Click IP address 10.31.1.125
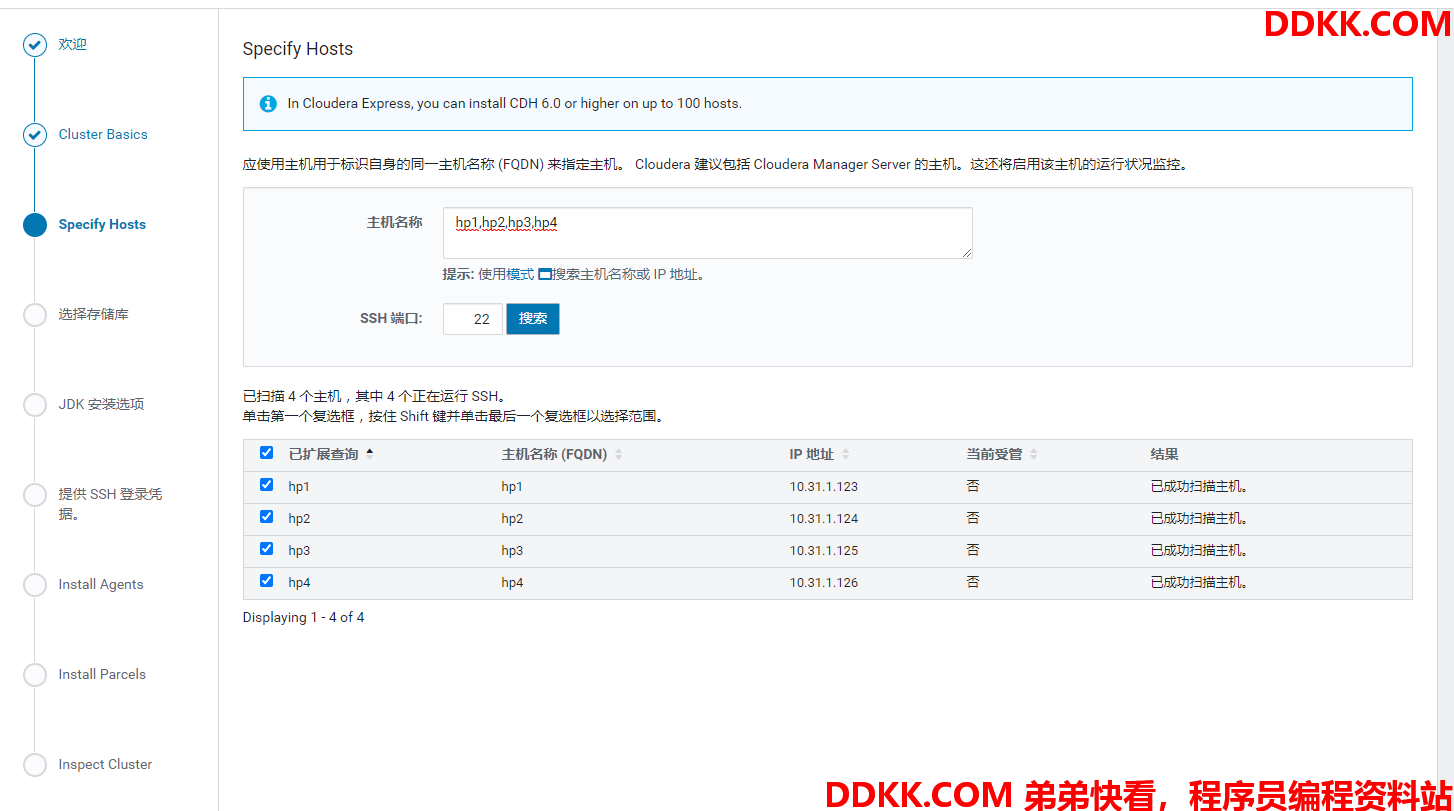 [x=824, y=551]
